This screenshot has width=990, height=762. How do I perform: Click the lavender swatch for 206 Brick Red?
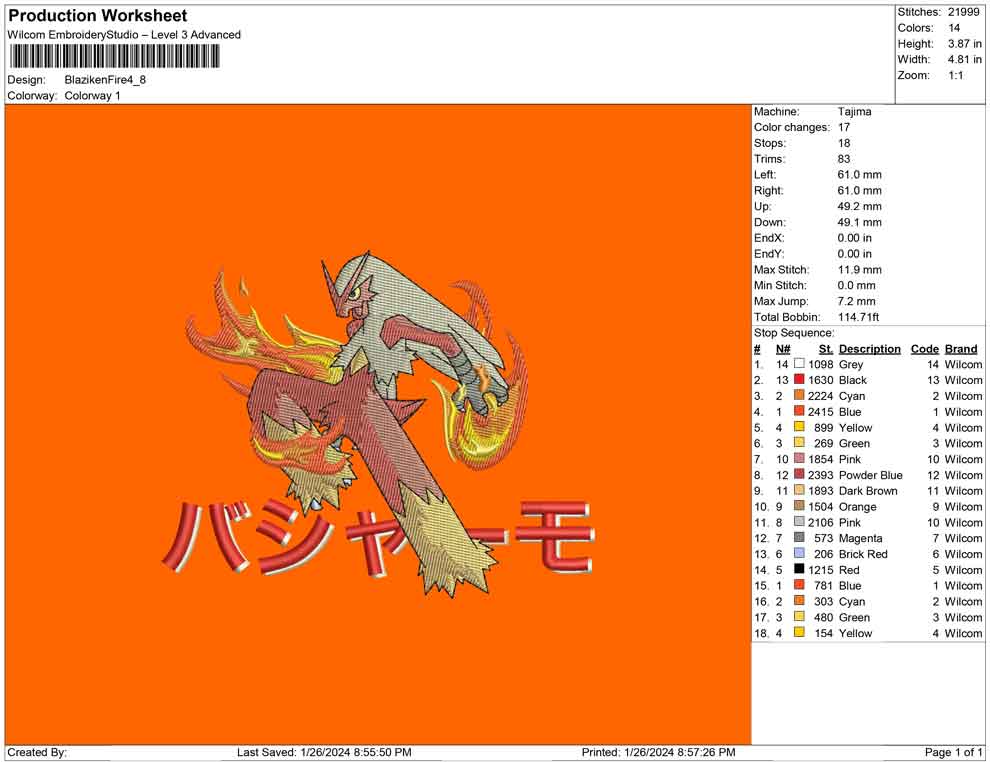coord(799,553)
